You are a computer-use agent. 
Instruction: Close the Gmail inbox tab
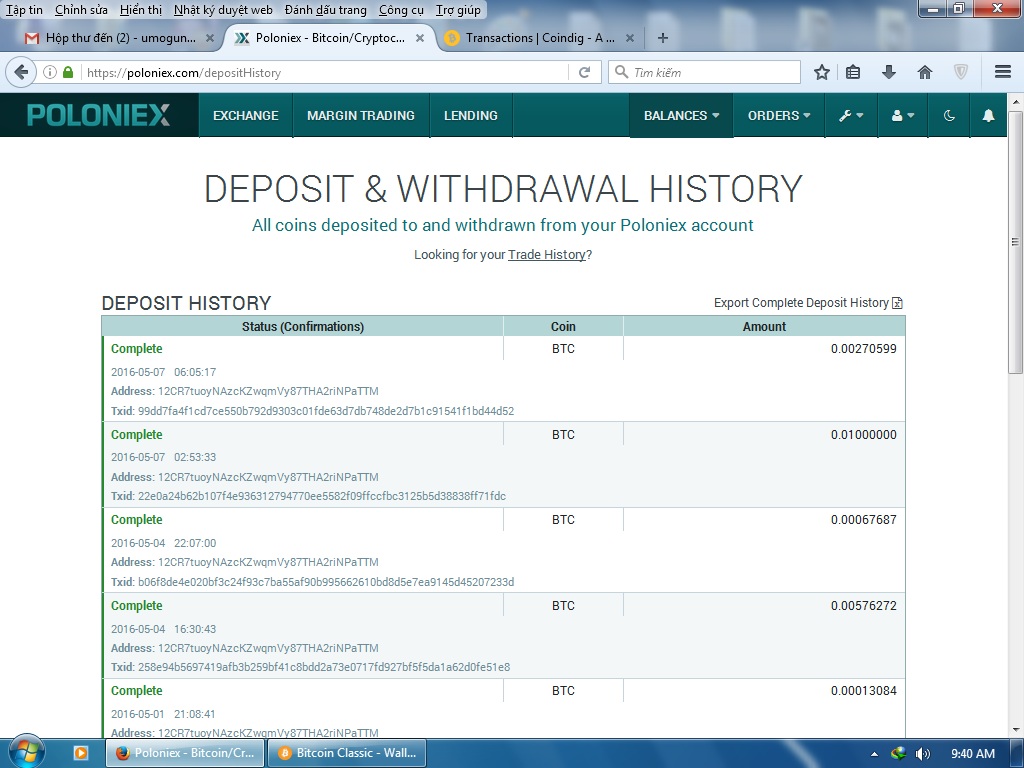[x=210, y=38]
